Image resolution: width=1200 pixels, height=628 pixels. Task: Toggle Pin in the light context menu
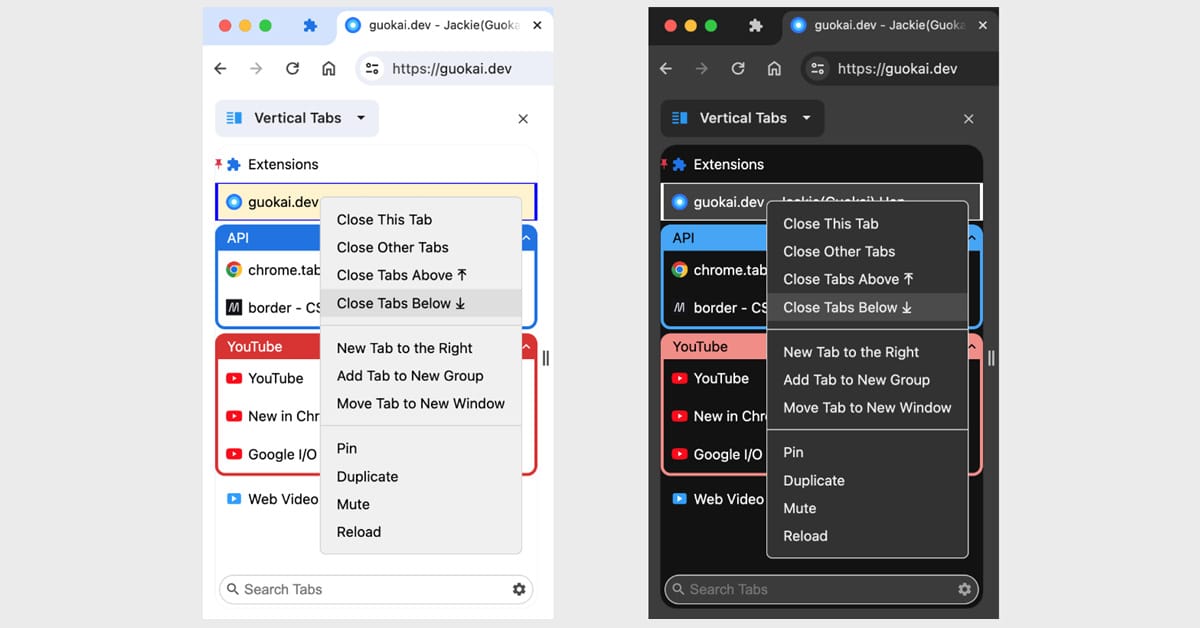coord(347,448)
